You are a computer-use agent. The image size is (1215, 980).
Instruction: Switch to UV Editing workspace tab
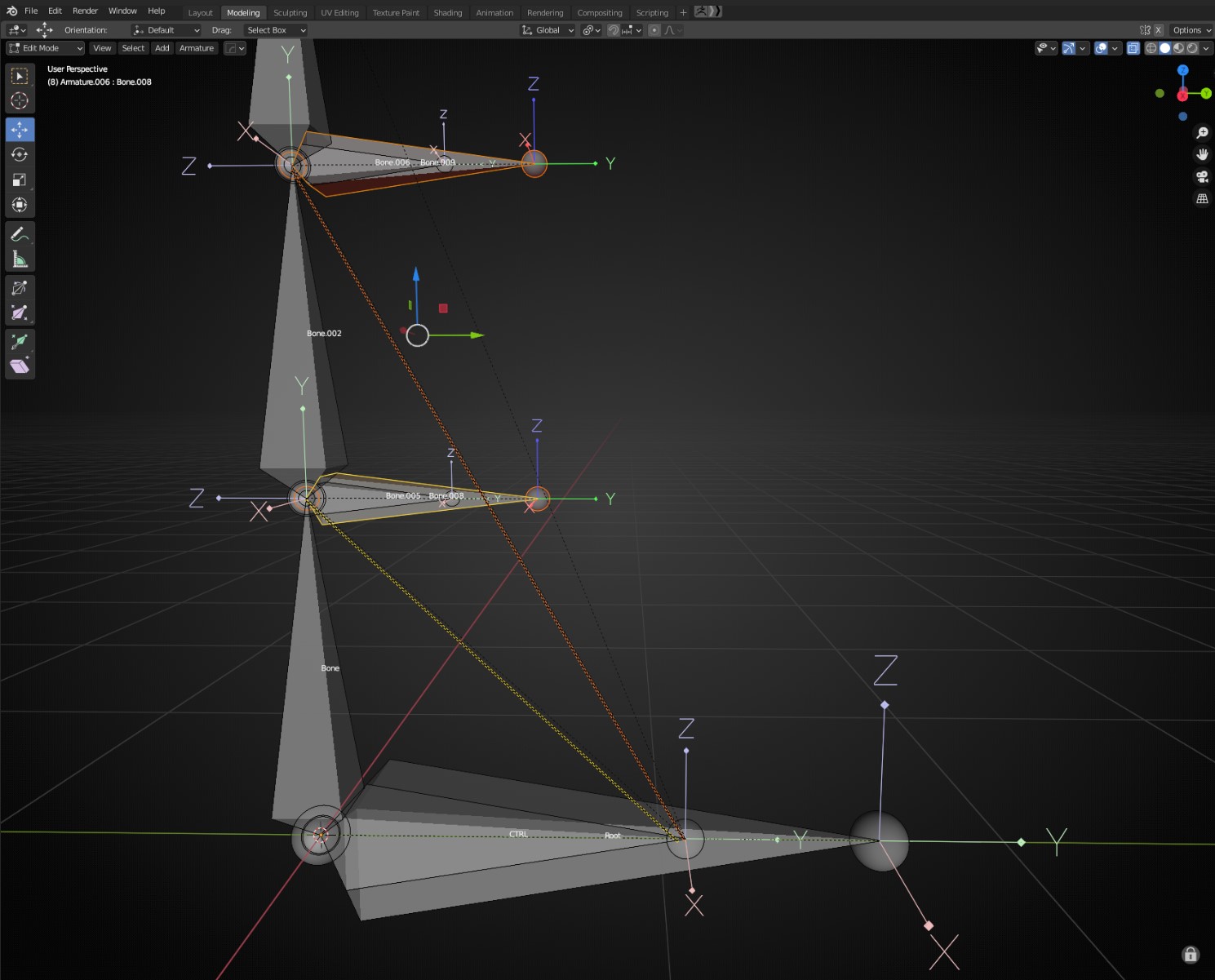tap(339, 12)
